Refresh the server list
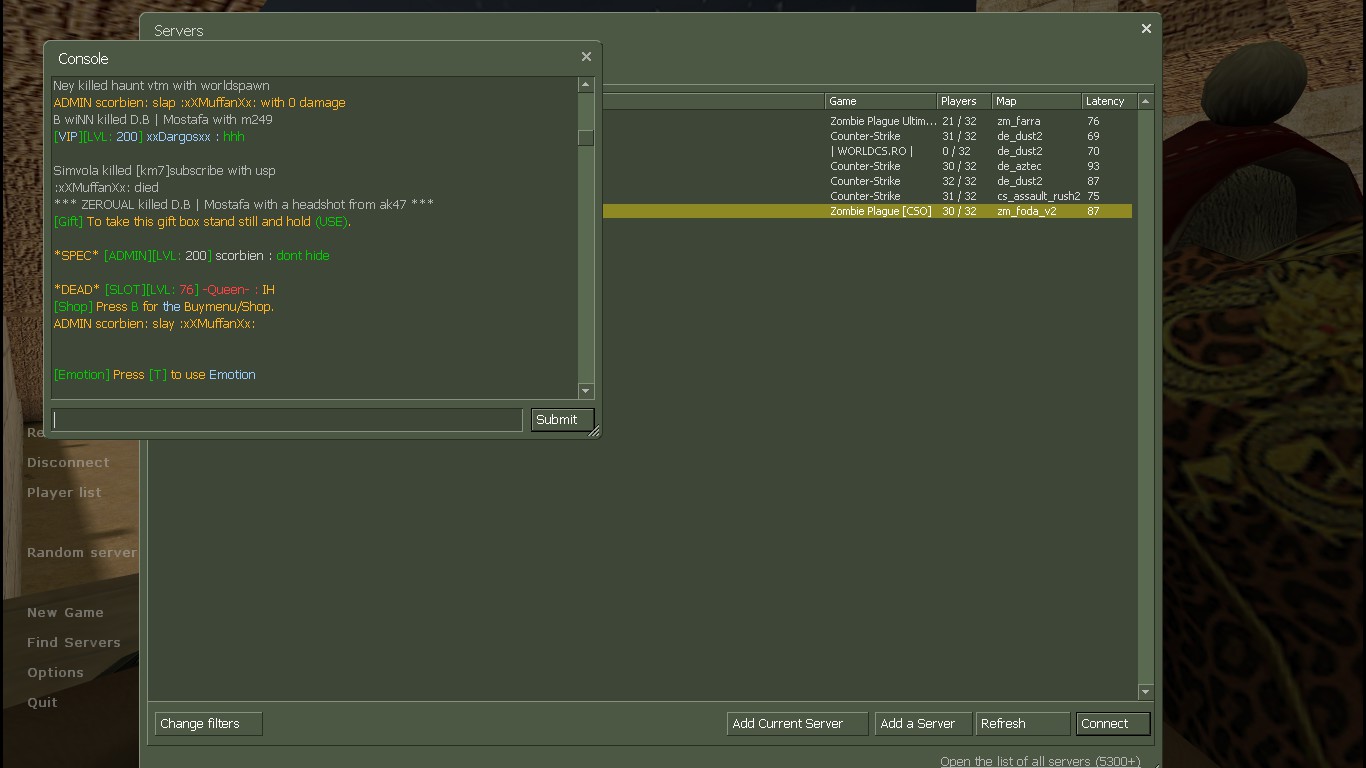 pos(1021,723)
